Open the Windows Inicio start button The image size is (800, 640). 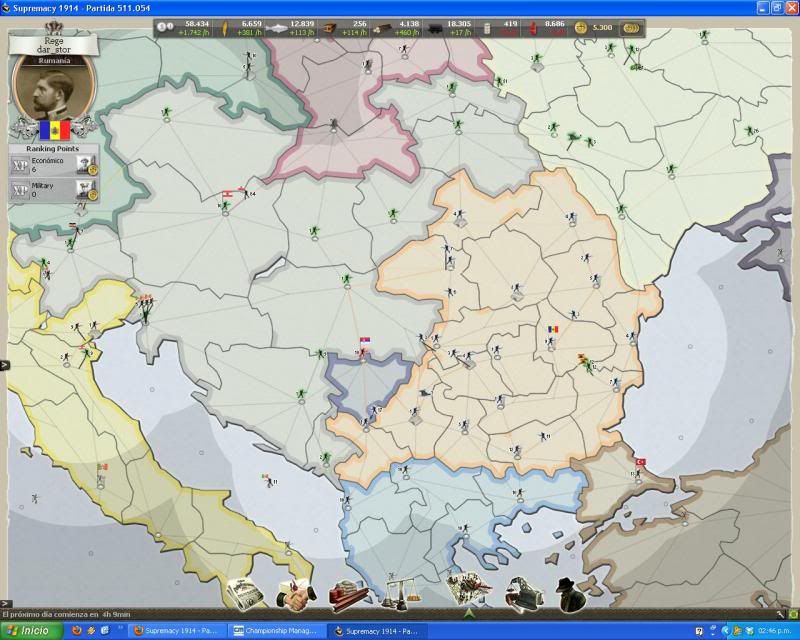pos(31,631)
